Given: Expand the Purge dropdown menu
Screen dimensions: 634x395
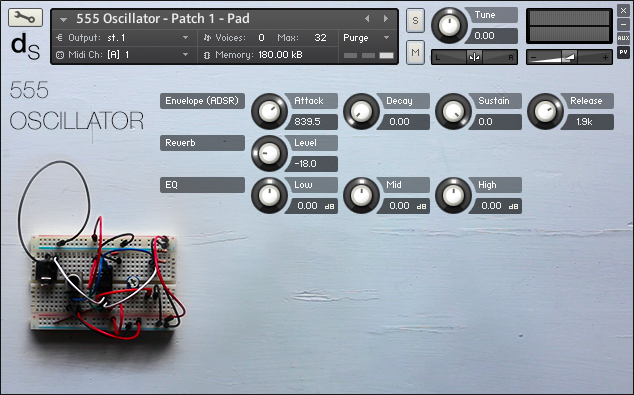Looking at the screenshot, I should [x=366, y=38].
